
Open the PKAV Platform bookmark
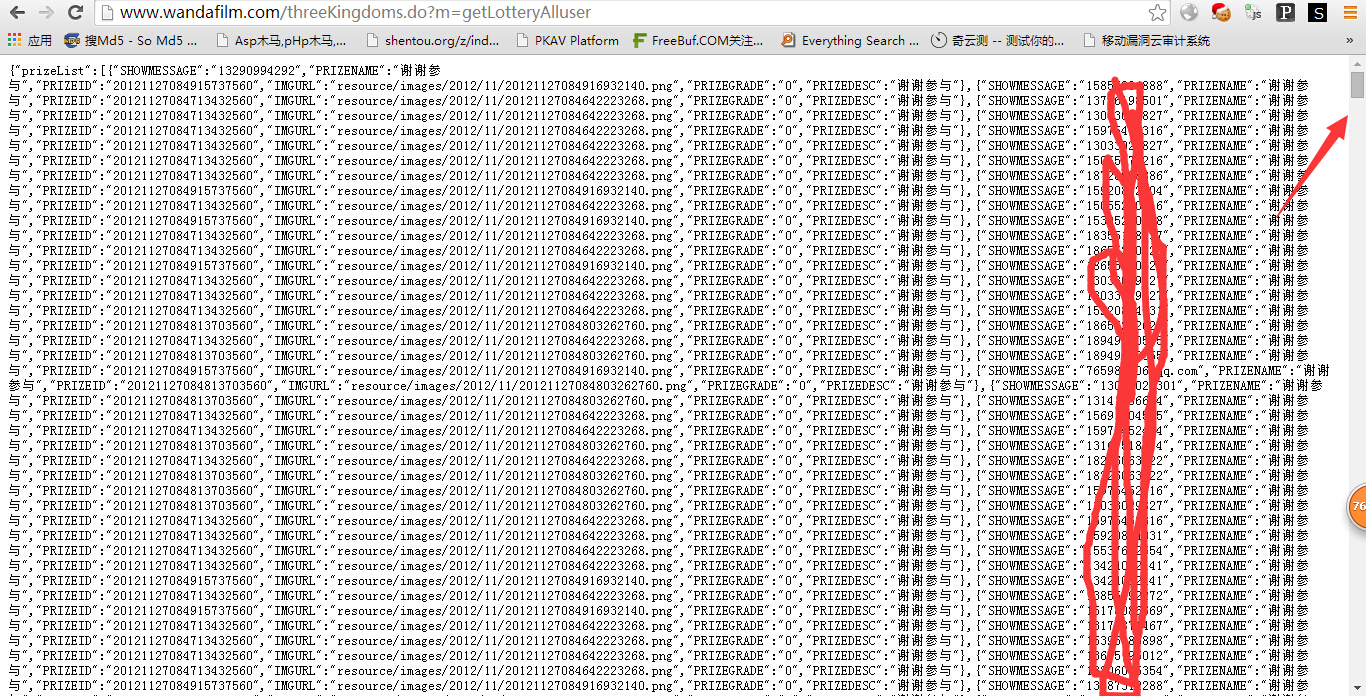click(568, 41)
